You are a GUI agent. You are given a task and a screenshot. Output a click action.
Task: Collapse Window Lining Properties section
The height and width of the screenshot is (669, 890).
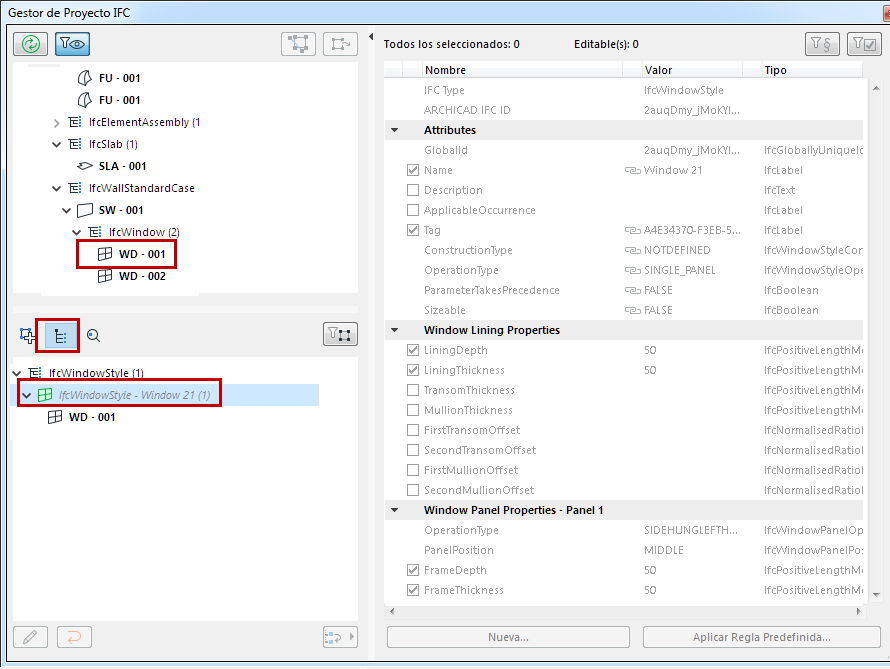[394, 330]
